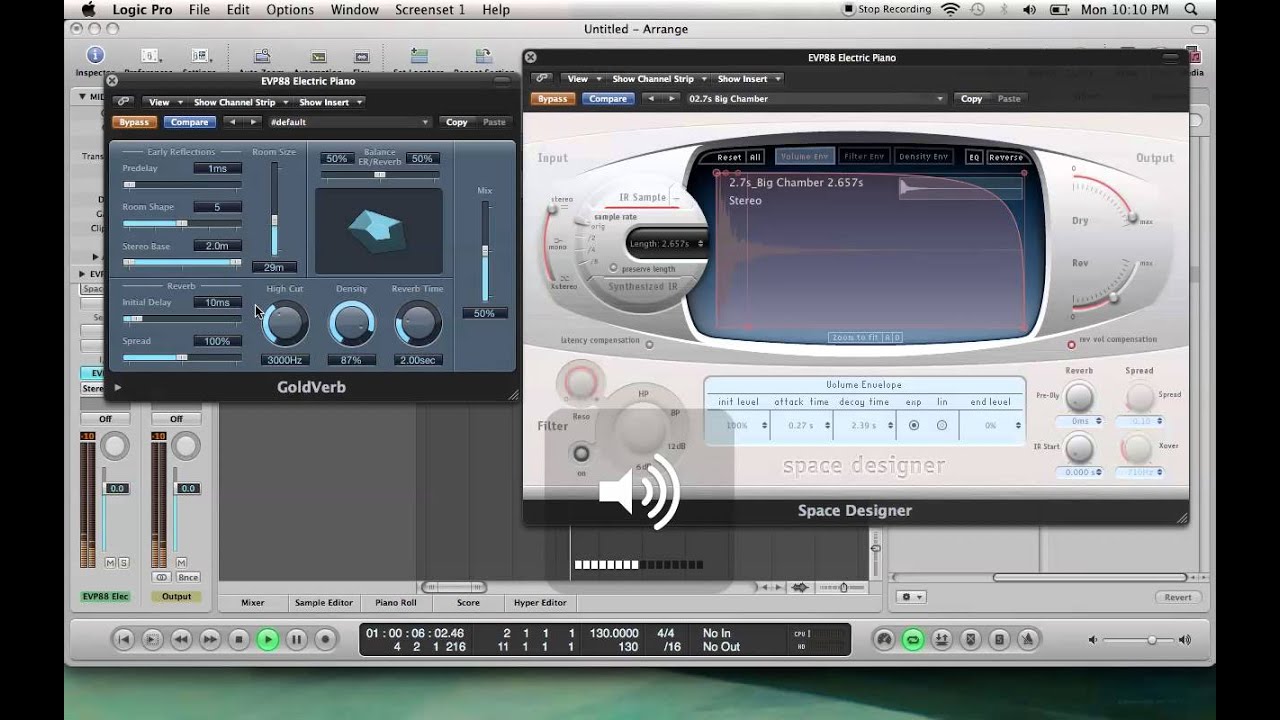This screenshot has height=720, width=1280.
Task: Expand the GoldVerb bottom disclosure triangle
Action: tap(118, 387)
